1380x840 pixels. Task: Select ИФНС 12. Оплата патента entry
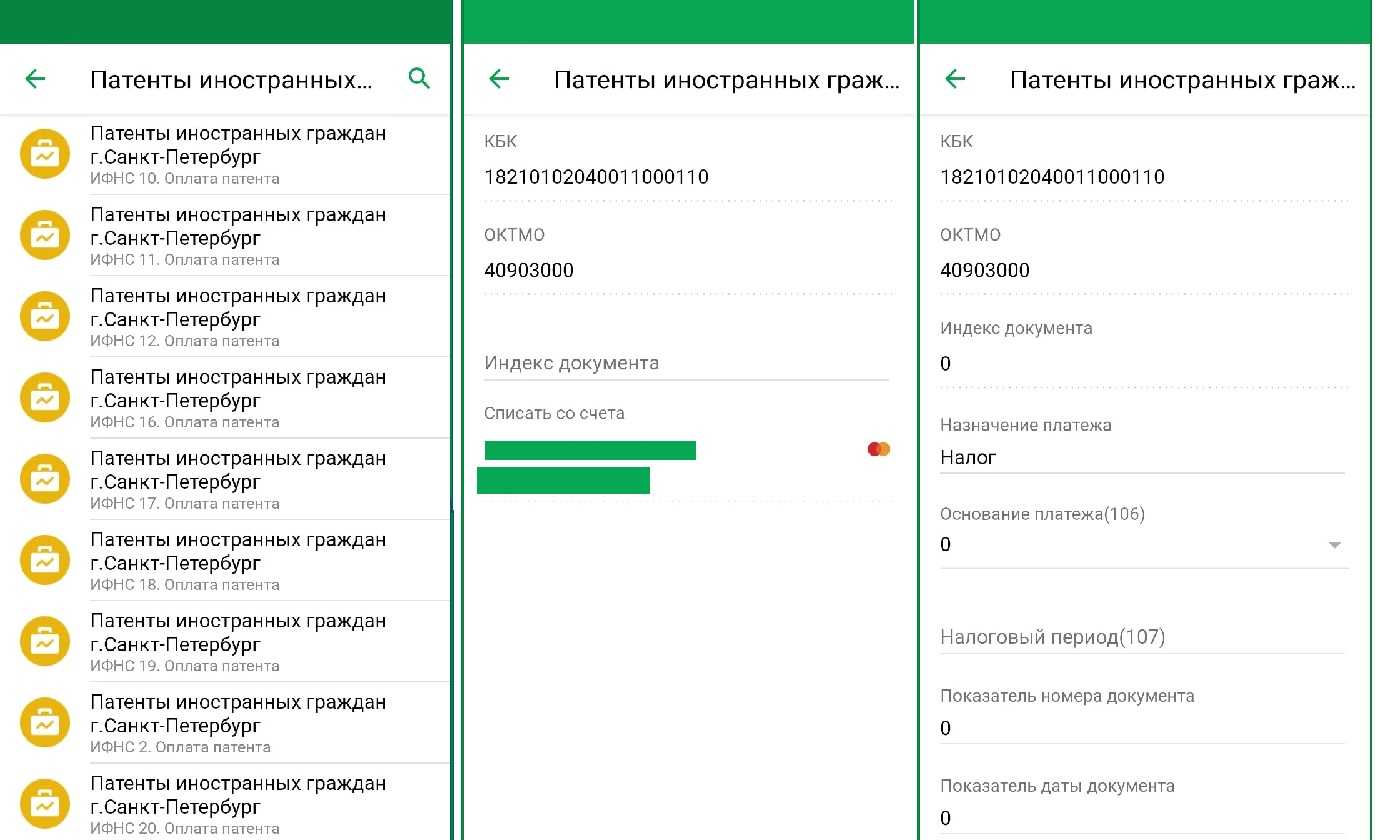(x=225, y=316)
